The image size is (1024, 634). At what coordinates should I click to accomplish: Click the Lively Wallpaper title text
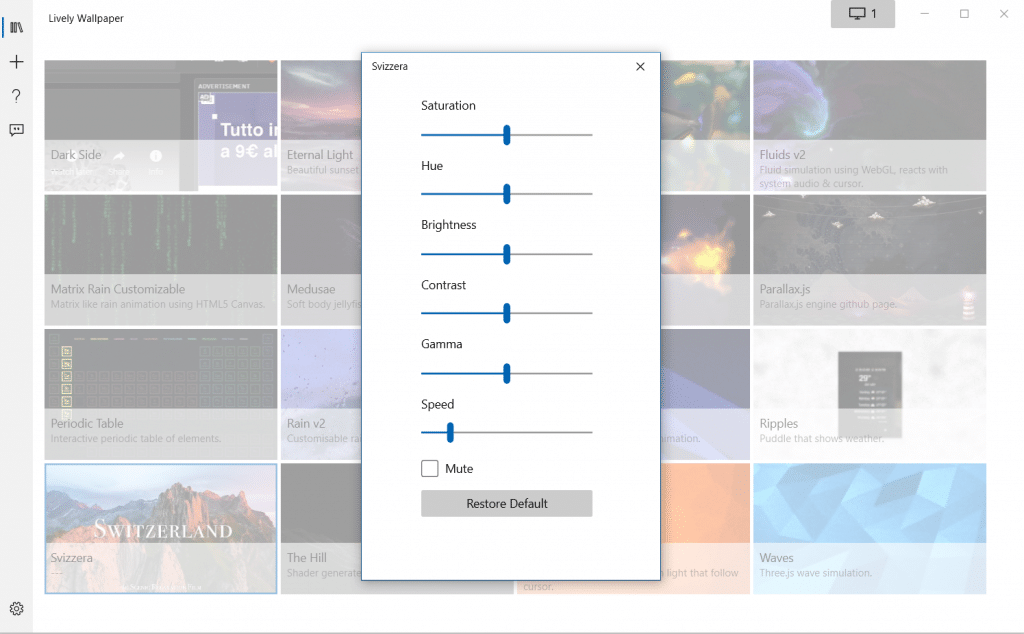pos(86,18)
